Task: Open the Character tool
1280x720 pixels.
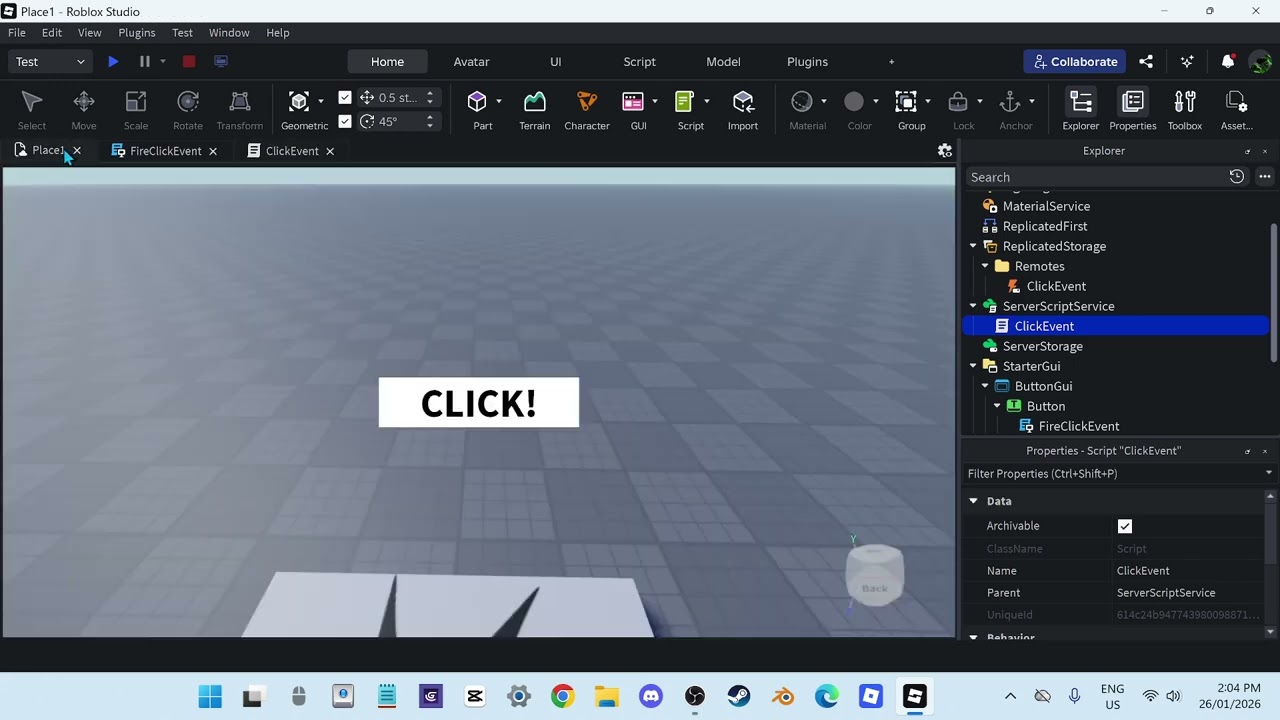Action: pos(587,110)
